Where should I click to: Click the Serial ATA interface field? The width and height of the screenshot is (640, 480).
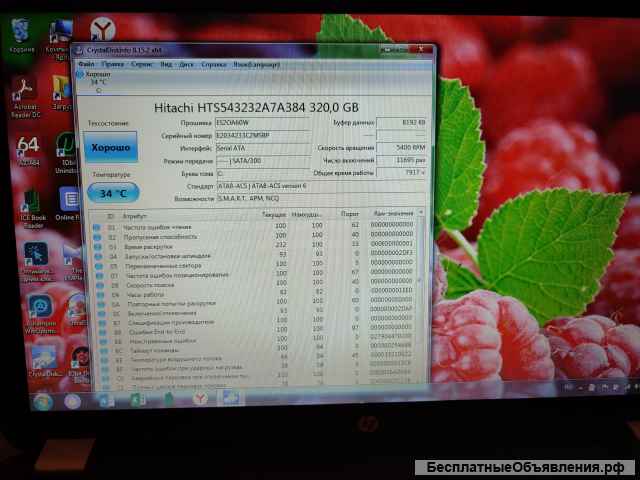[263, 148]
